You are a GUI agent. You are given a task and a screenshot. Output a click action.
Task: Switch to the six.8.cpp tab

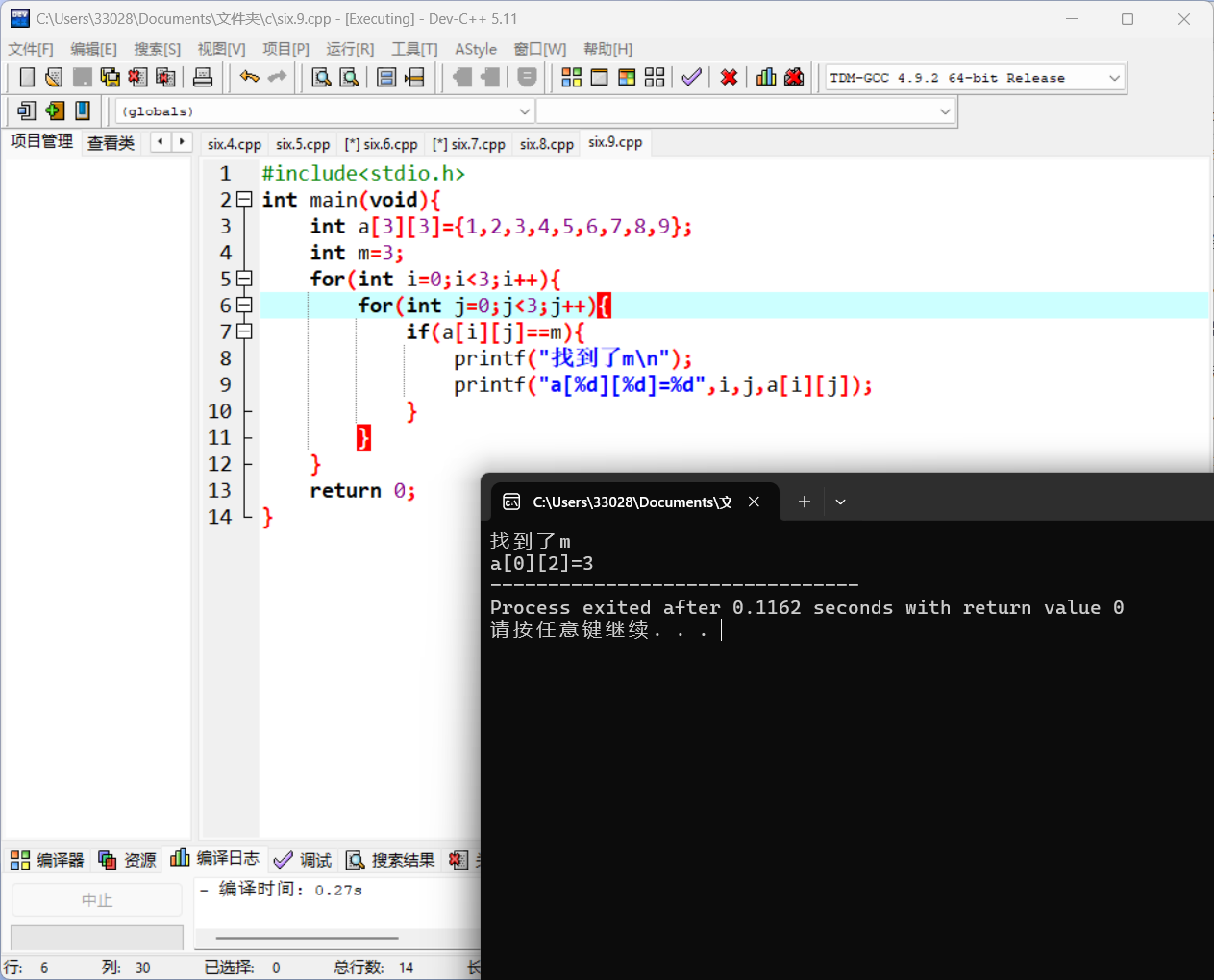point(547,144)
